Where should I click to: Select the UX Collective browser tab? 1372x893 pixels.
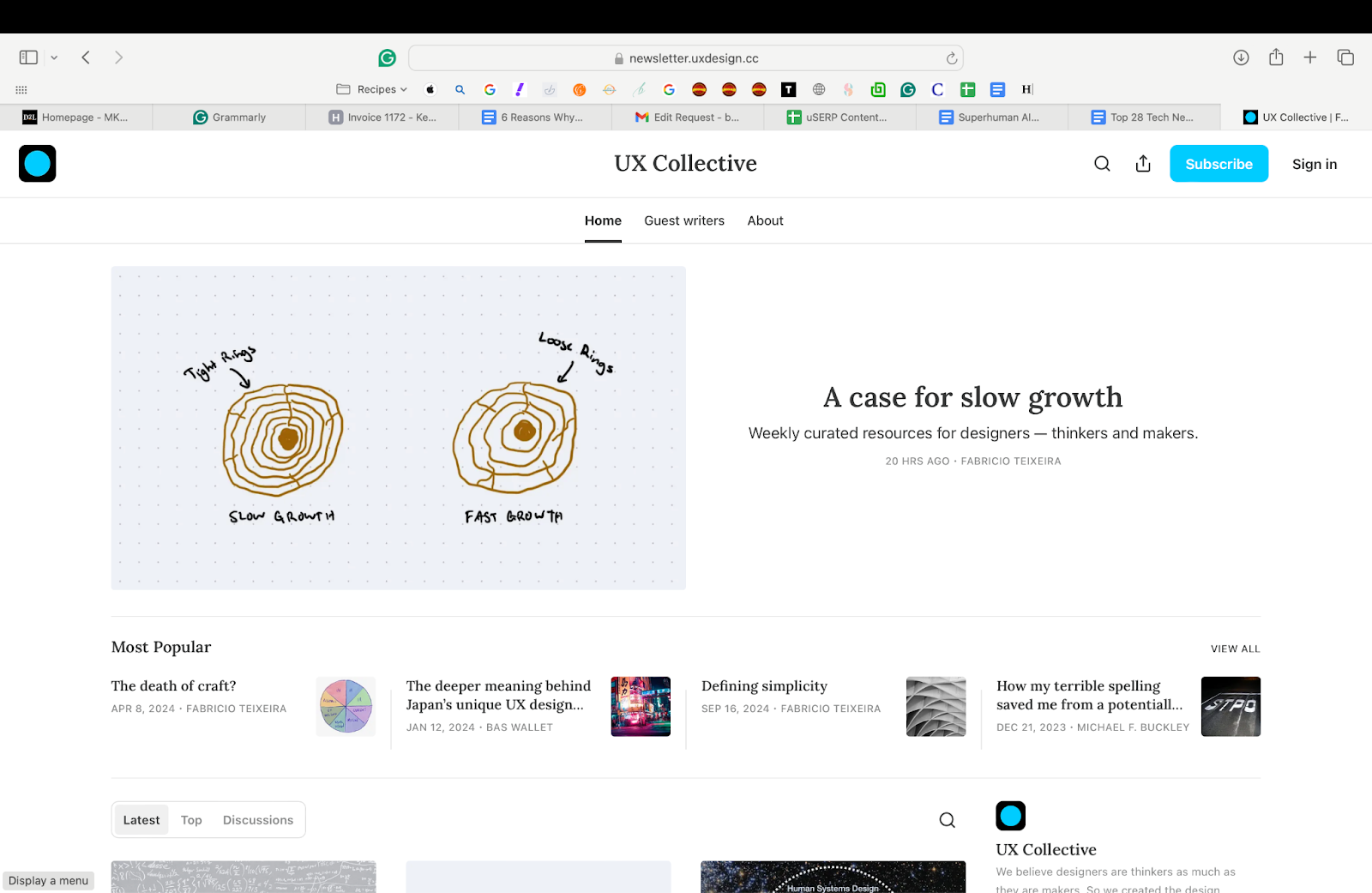pyautogui.click(x=1297, y=118)
